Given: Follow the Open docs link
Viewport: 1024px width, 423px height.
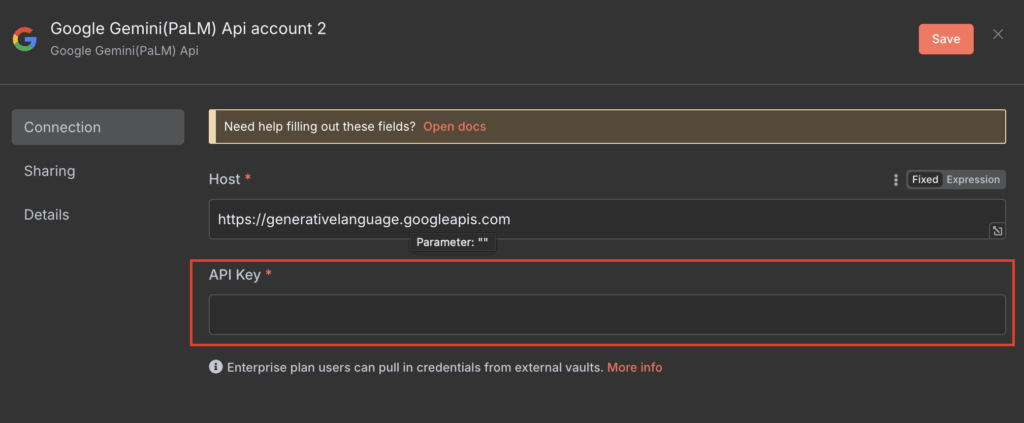Looking at the screenshot, I should click(x=455, y=127).
